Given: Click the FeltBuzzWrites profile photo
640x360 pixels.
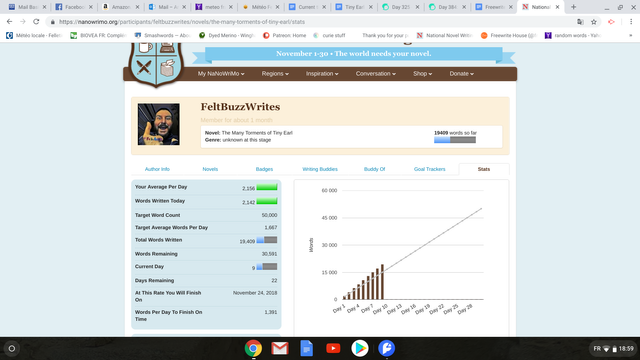Looking at the screenshot, I should (158, 124).
